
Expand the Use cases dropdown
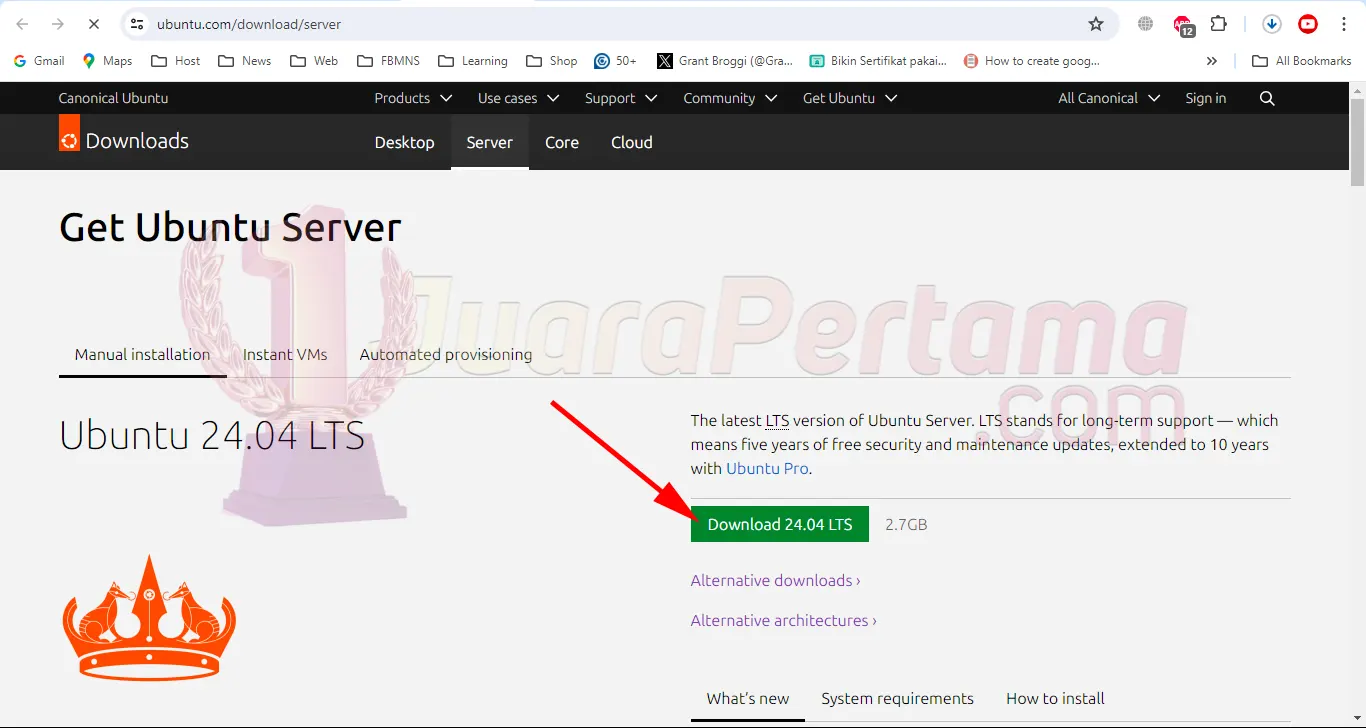pos(518,98)
